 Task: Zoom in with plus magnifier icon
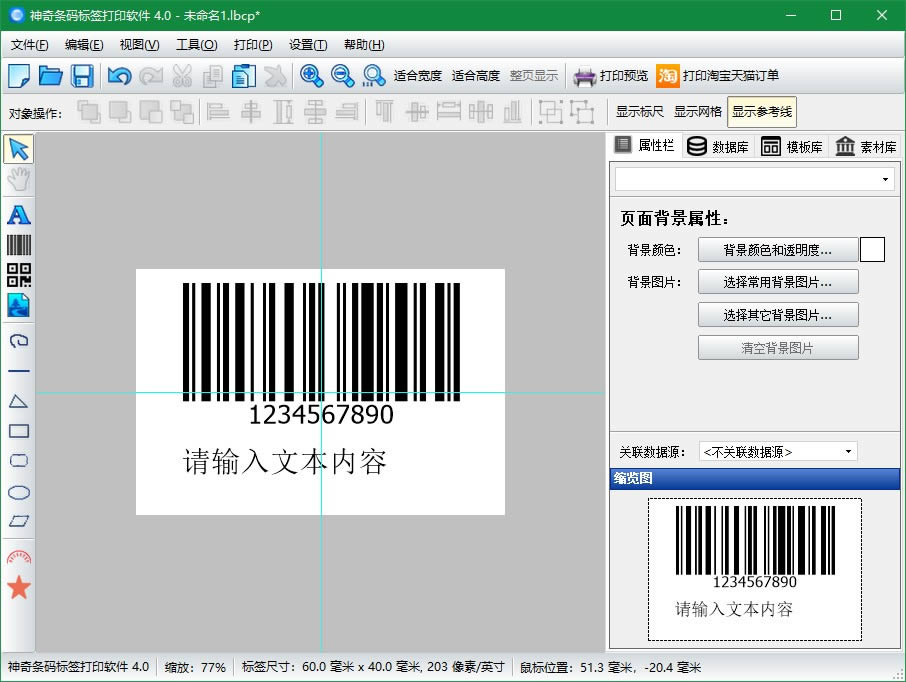[x=311, y=76]
